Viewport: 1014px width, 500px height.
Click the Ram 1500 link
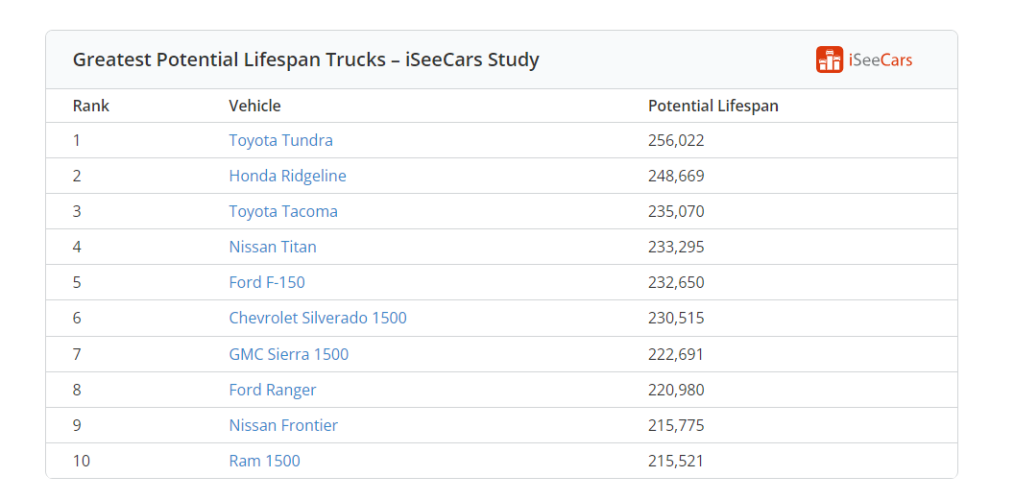[264, 461]
